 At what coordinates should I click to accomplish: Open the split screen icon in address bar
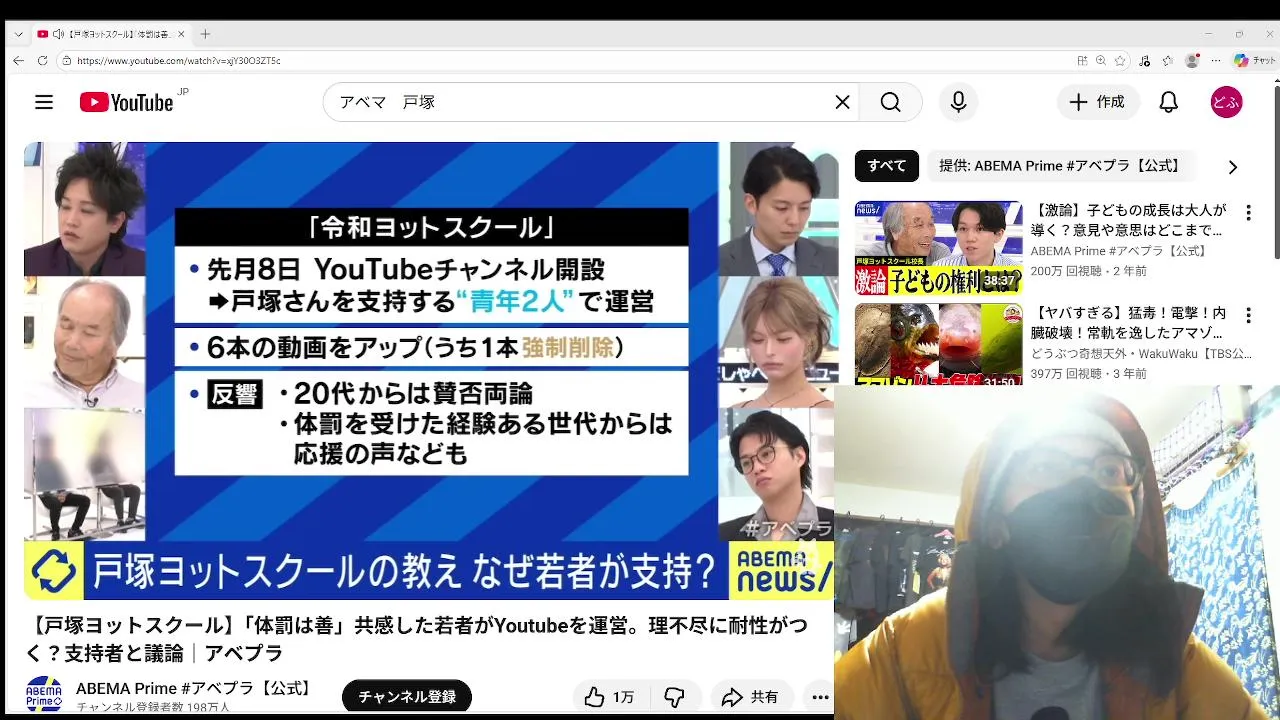coord(1082,61)
